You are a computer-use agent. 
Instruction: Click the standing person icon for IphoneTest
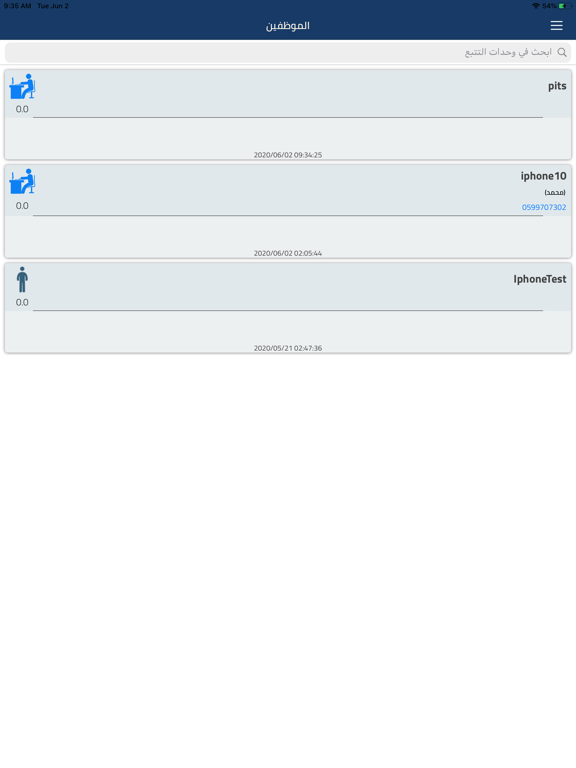pos(22,280)
